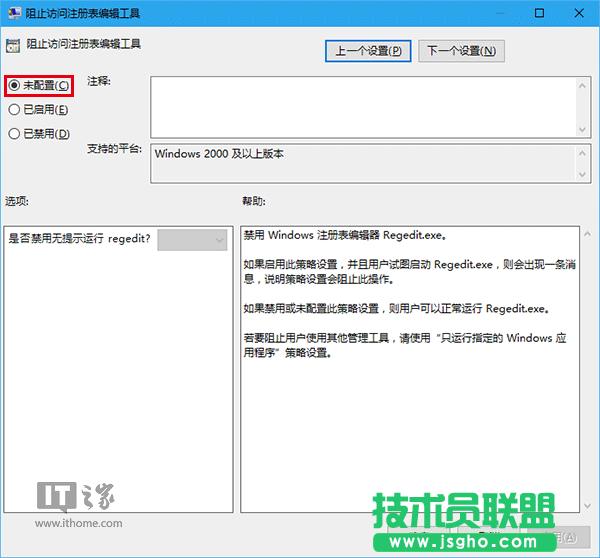Go to previous setting with 上一个设置(P)
This screenshot has height=558, width=600.
click(367, 50)
